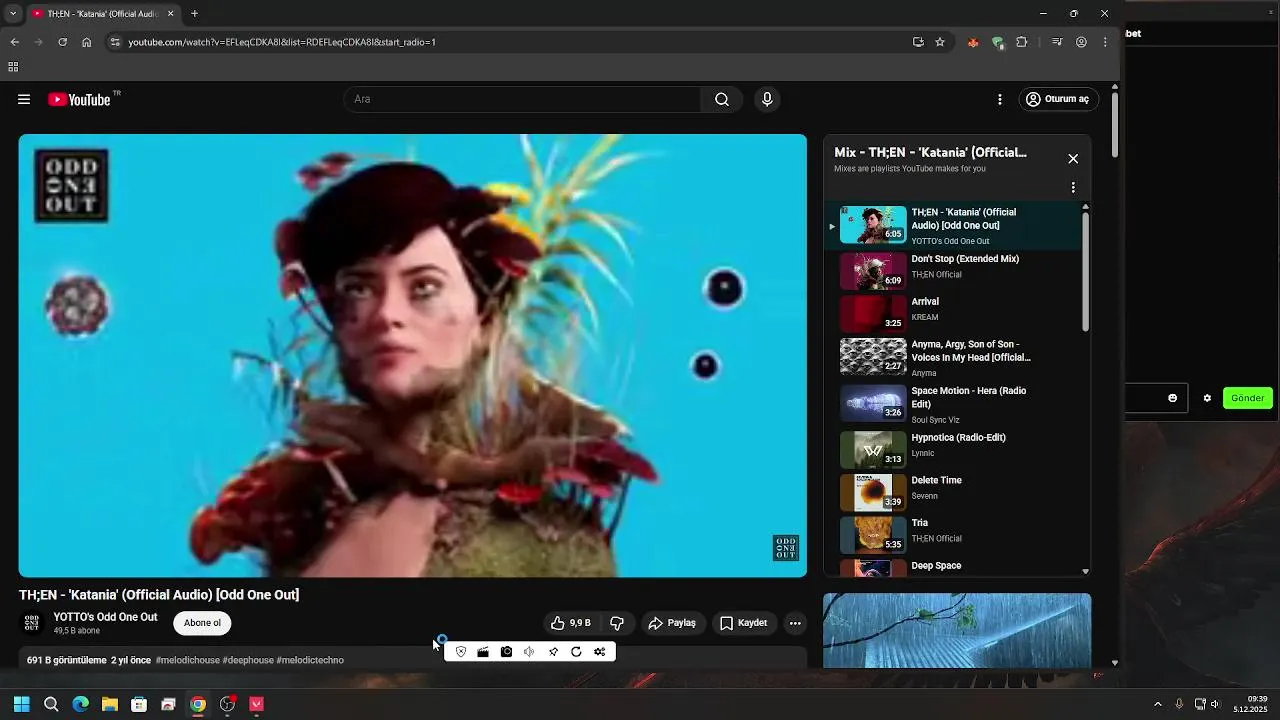The height and width of the screenshot is (720, 1280).
Task: Close the TH;EN Katania tab
Action: click(x=170, y=14)
